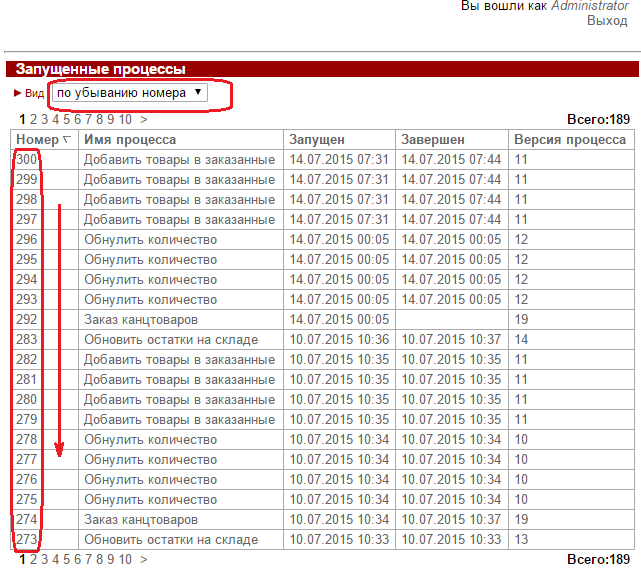Go to page 5 in top pagination
The height and width of the screenshot is (576, 641).
pyautogui.click(x=66, y=119)
